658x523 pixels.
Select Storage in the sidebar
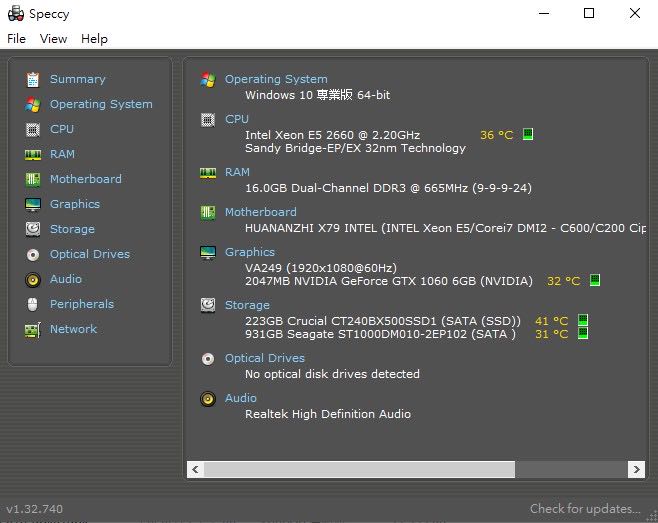click(72, 229)
